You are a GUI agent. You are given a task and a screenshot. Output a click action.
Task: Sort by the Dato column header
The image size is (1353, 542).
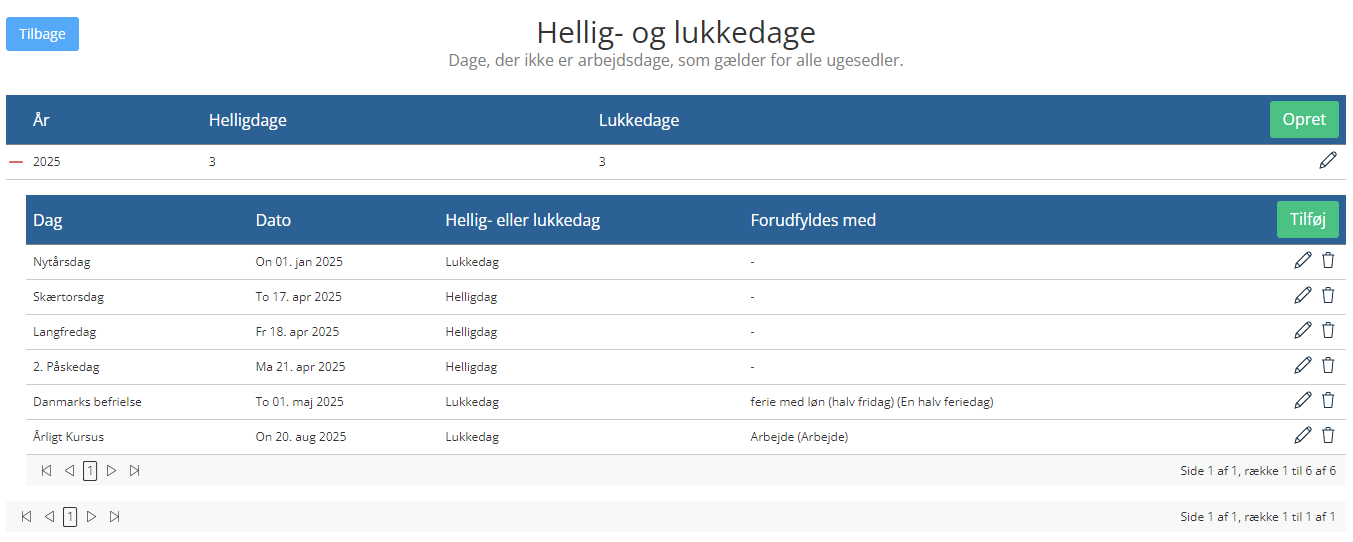click(273, 220)
